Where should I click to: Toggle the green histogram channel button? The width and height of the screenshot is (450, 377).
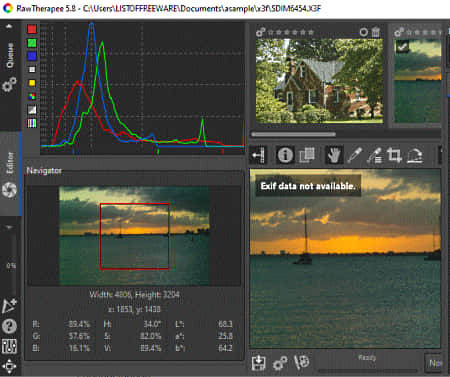[x=32, y=43]
